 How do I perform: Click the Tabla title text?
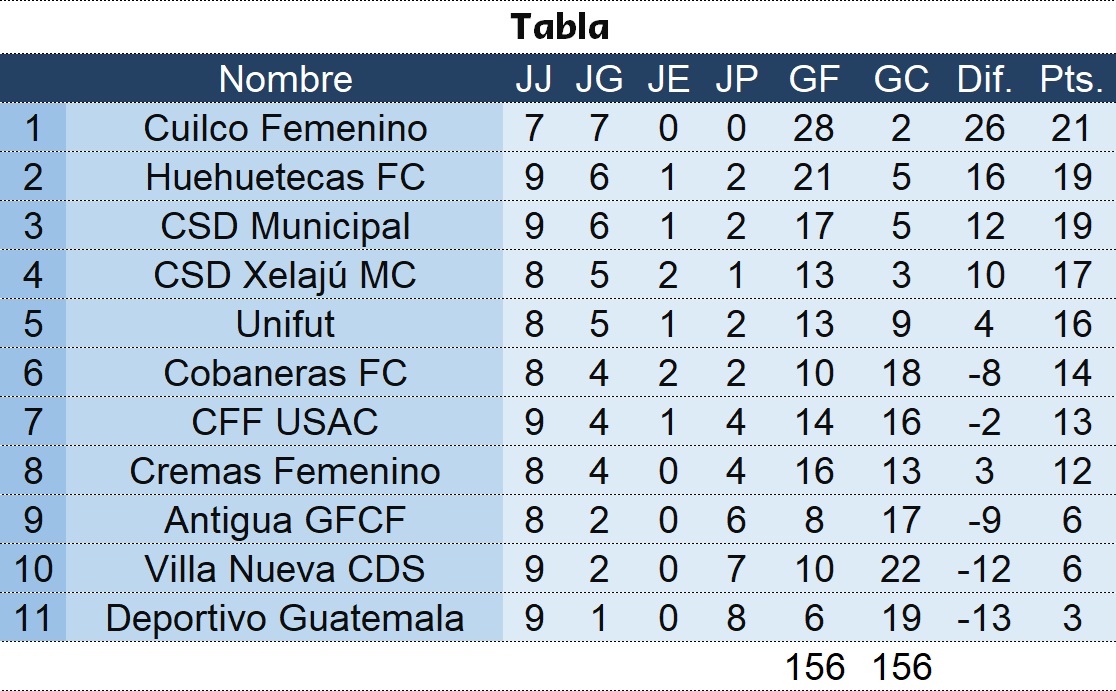coord(559,27)
